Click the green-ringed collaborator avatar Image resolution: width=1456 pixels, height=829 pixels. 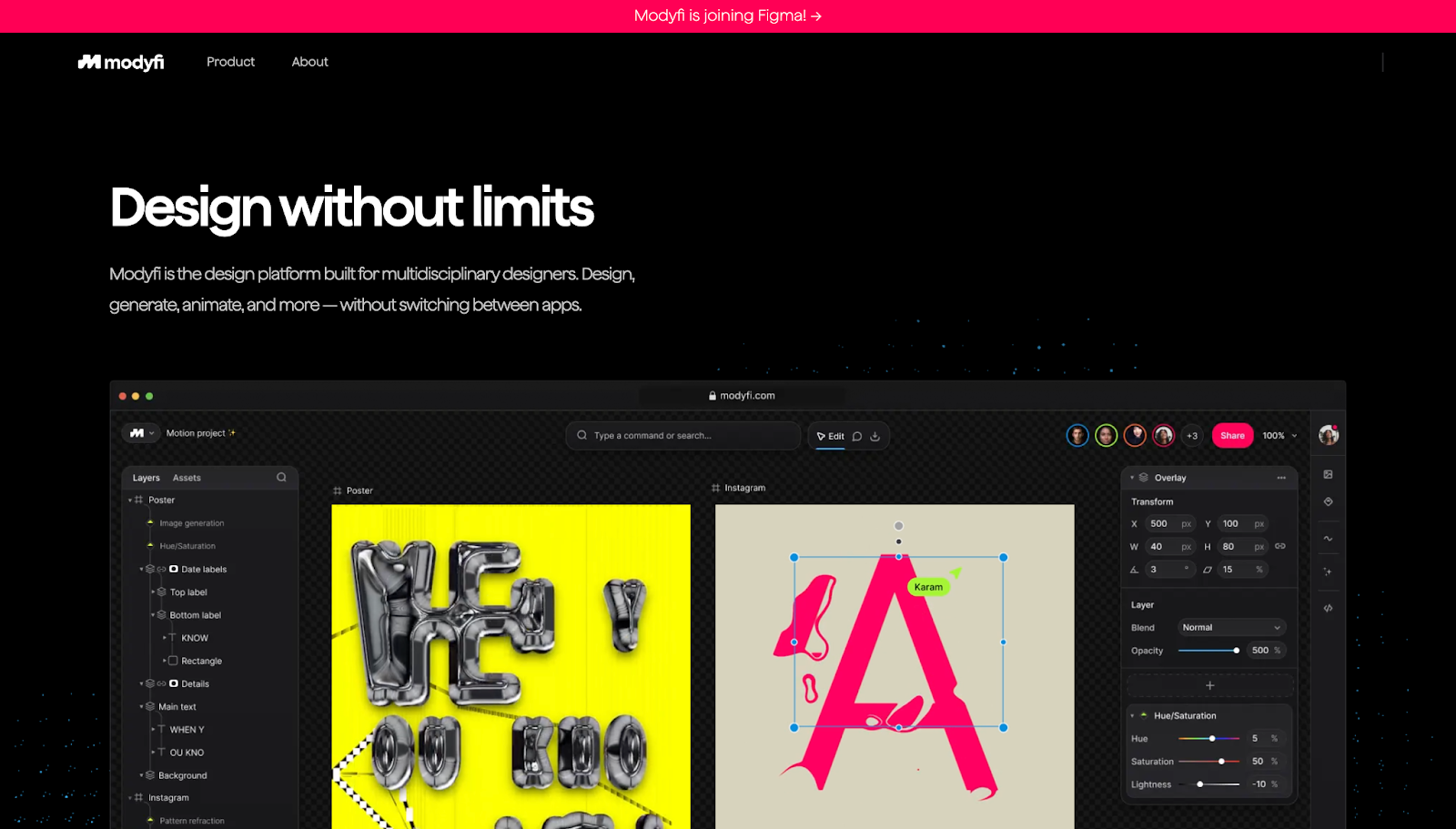pyautogui.click(x=1107, y=436)
